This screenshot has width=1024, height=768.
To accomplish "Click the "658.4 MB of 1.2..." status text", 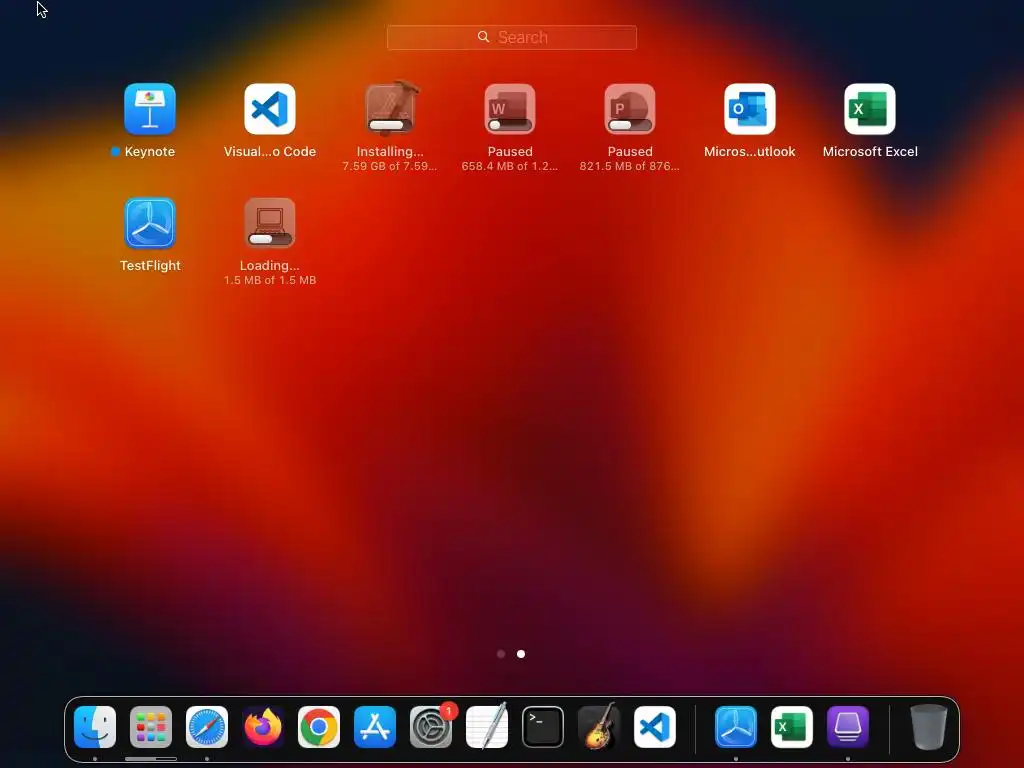I will point(510,166).
